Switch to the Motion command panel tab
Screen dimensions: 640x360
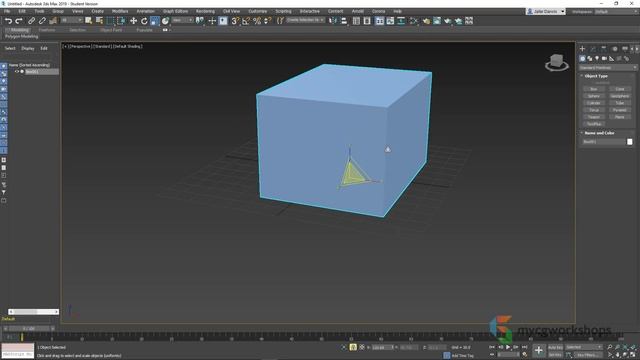click(x=614, y=49)
